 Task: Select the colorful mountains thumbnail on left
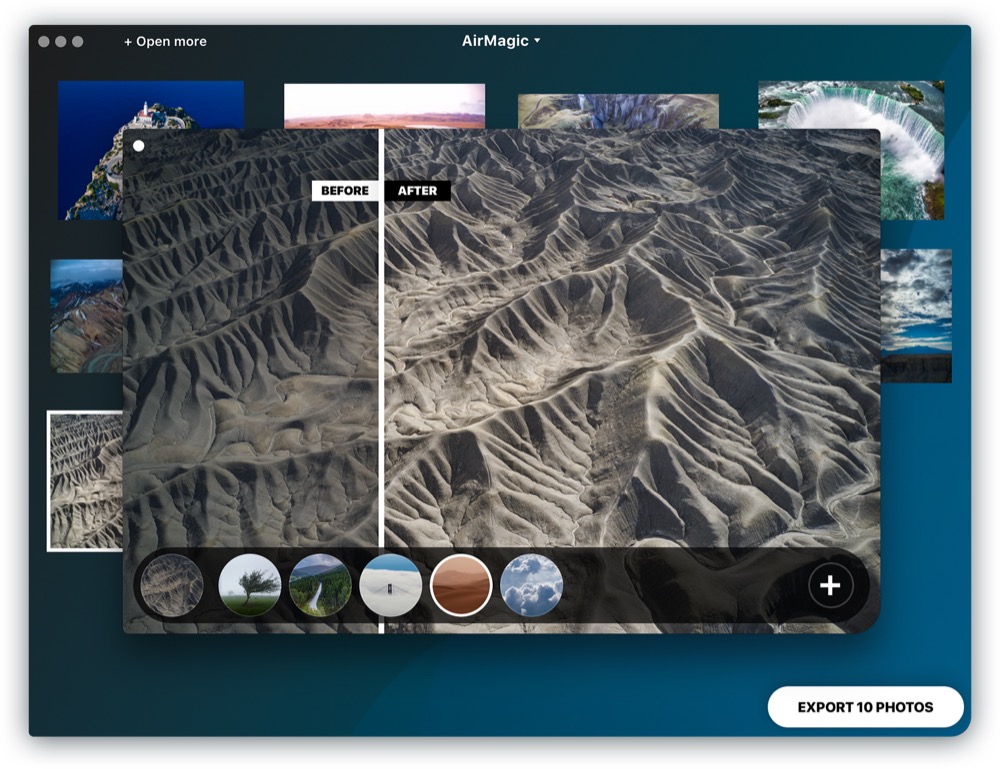[86, 315]
